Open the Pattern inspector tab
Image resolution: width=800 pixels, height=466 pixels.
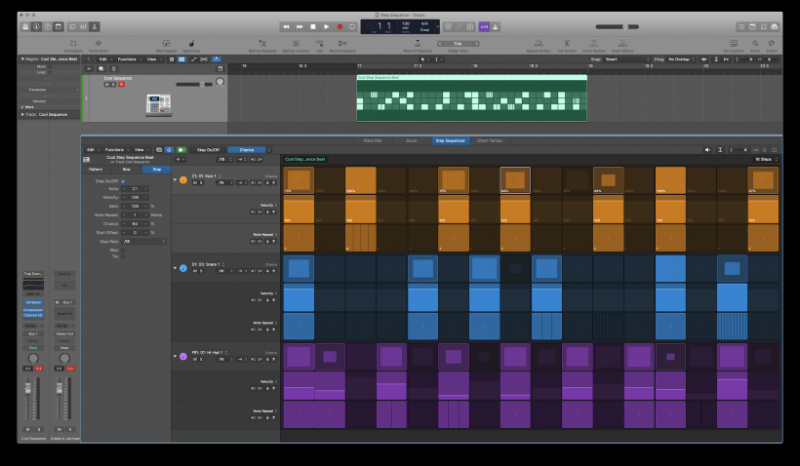coord(95,169)
